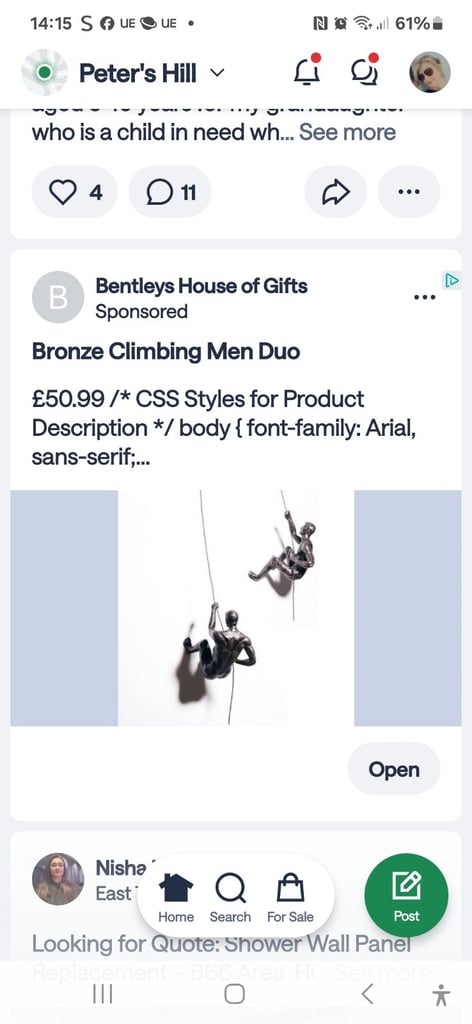Click the Open button on the ad

(x=394, y=769)
